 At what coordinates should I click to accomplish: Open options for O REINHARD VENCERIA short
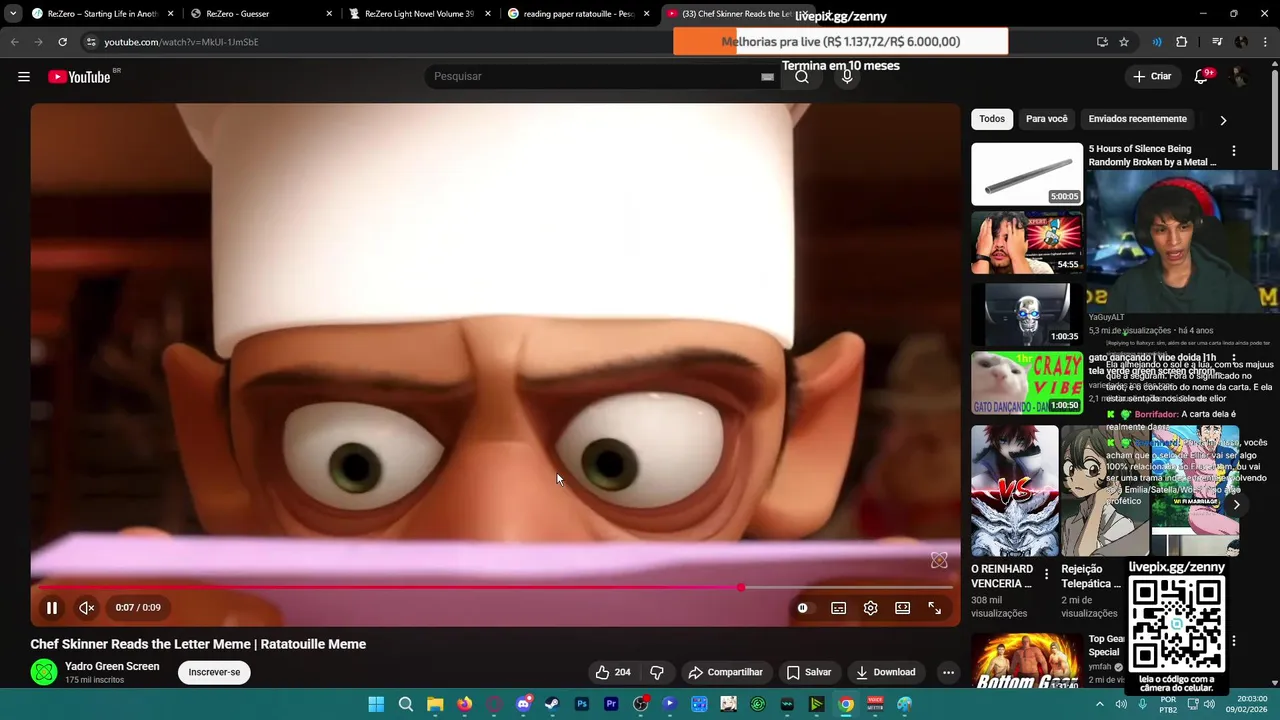[x=1047, y=574]
